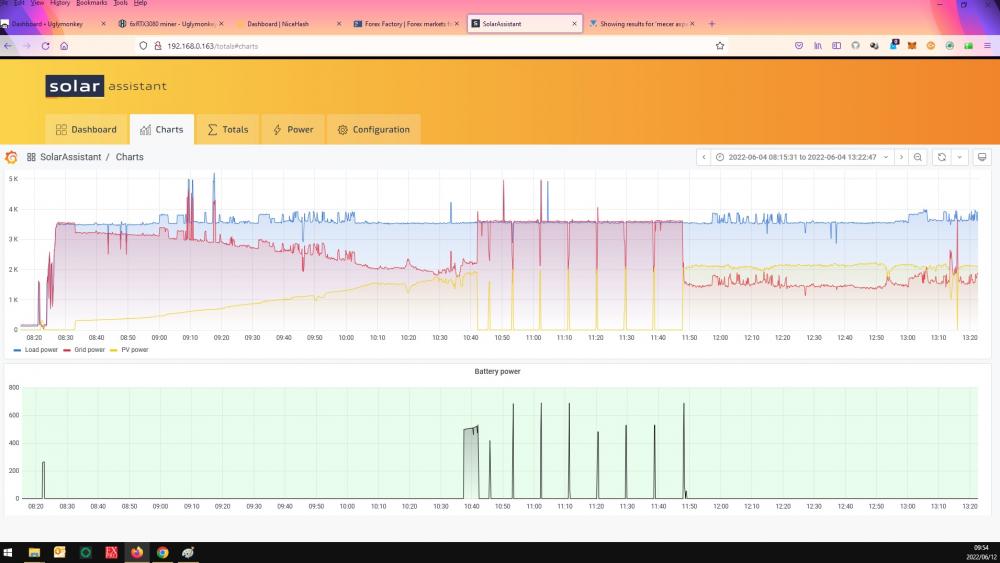Switch to the Totals tab

pyautogui.click(x=228, y=129)
